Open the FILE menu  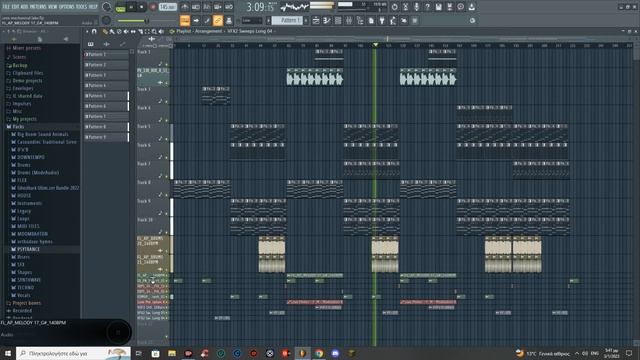tap(6, 7)
